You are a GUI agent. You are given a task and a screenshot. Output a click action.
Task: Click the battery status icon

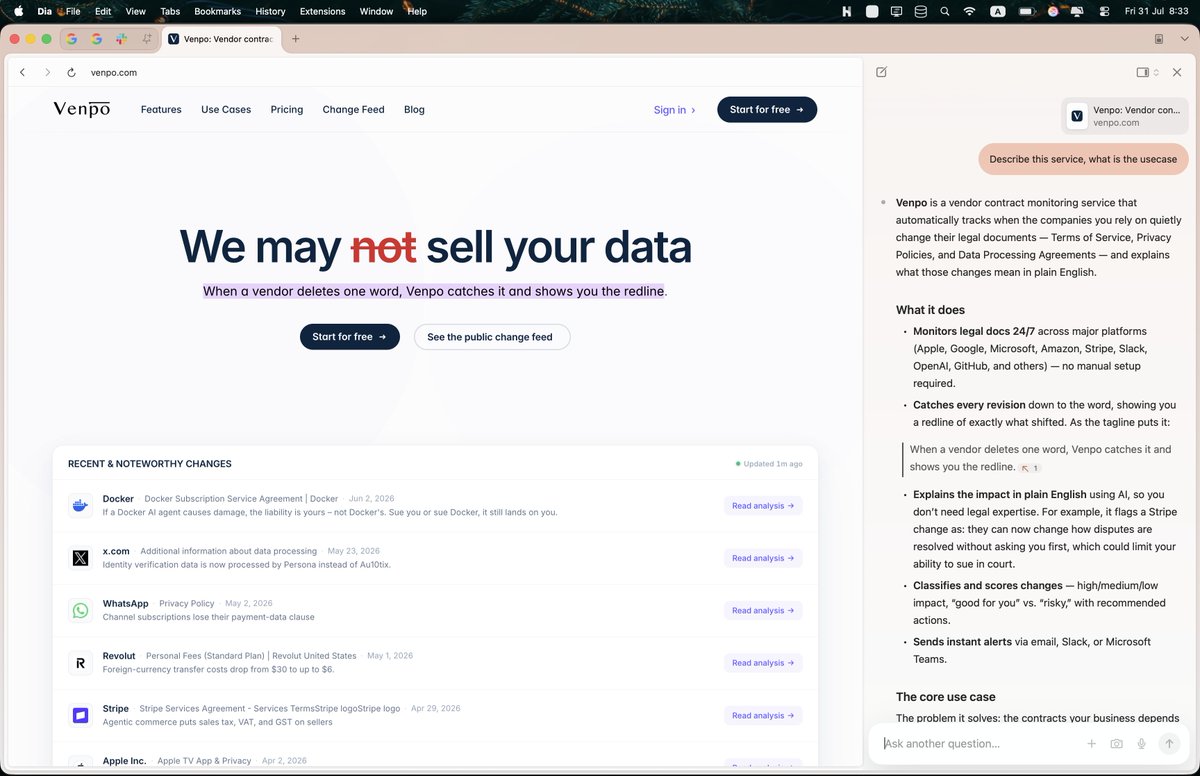pos(1027,11)
